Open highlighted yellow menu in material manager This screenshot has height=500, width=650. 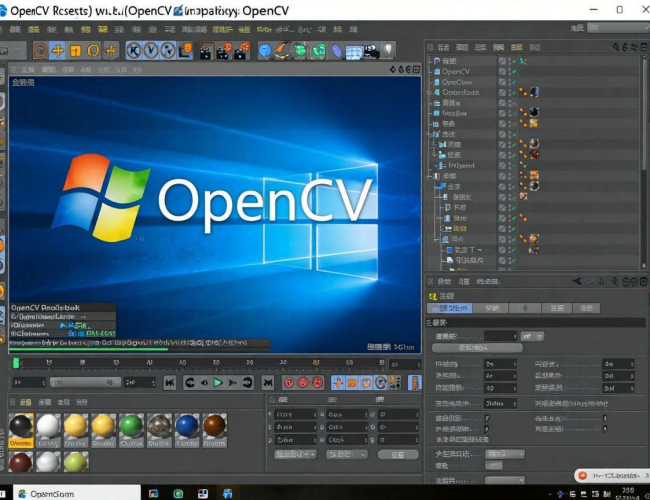click(25, 402)
